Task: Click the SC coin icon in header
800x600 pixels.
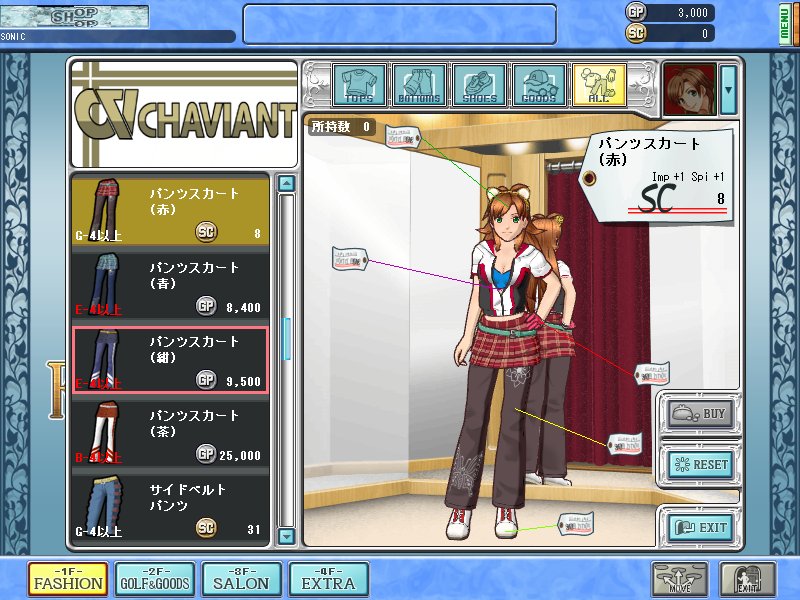Action: coord(636,33)
